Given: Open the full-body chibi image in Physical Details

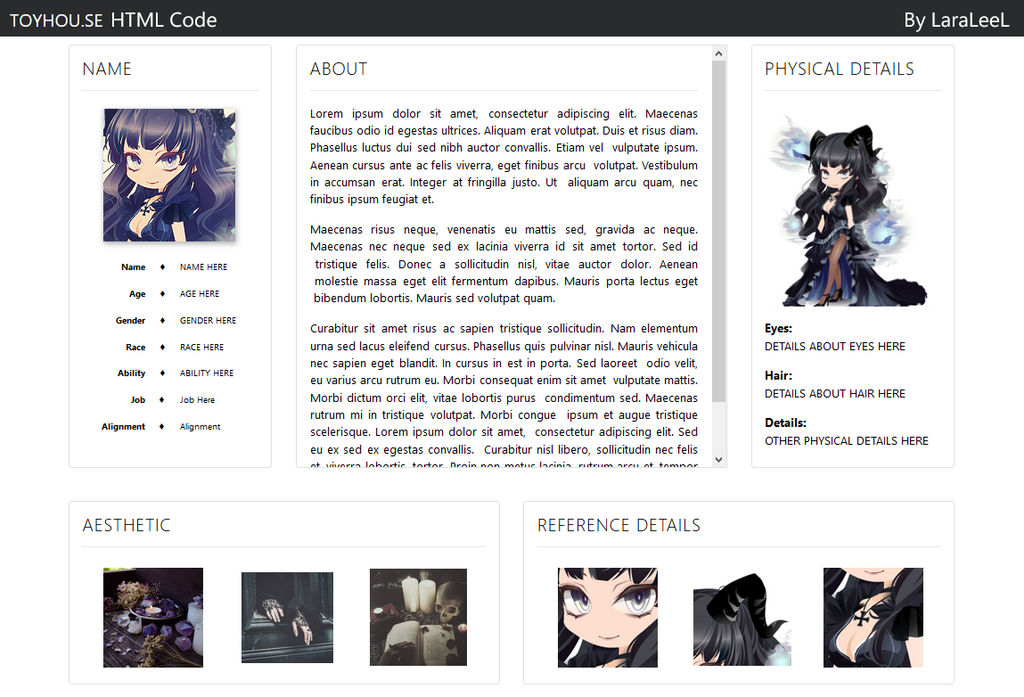Looking at the screenshot, I should click(851, 210).
